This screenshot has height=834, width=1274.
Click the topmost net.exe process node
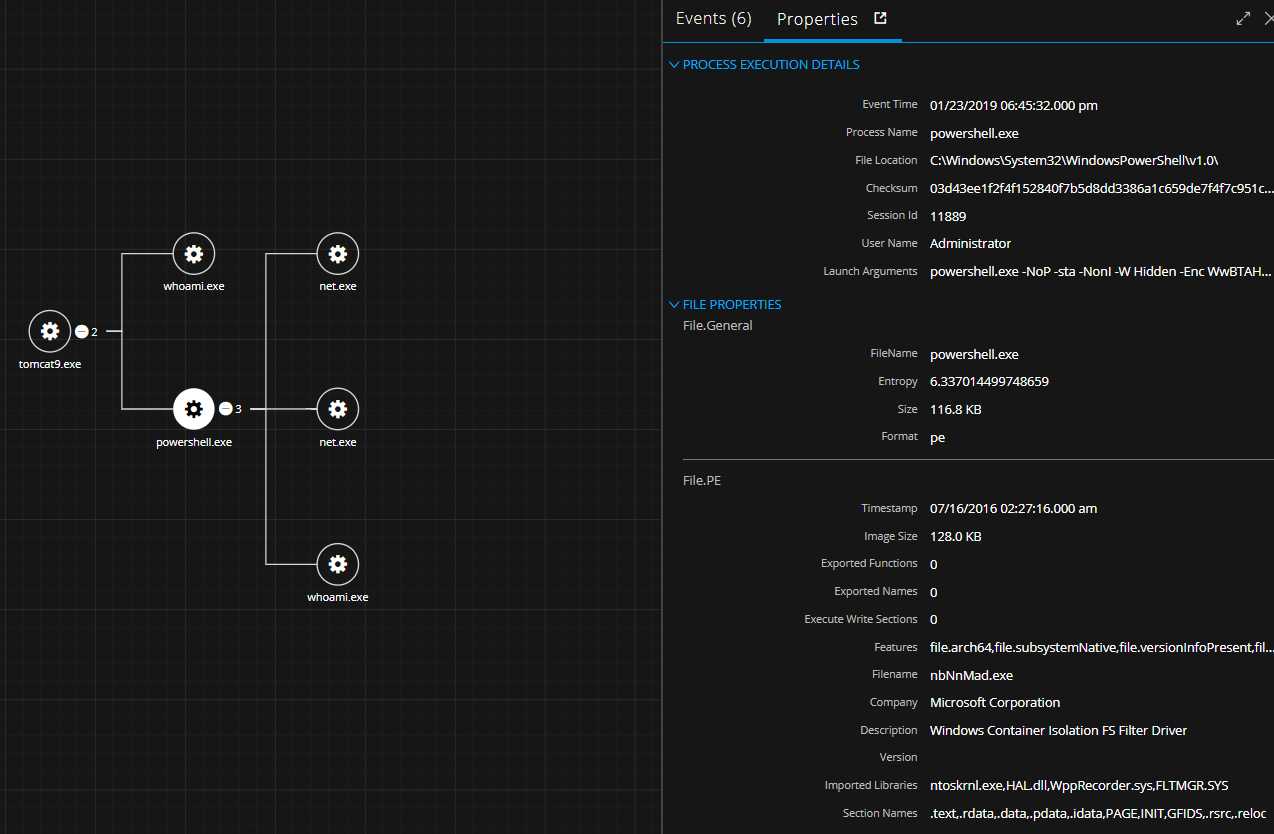click(x=338, y=254)
